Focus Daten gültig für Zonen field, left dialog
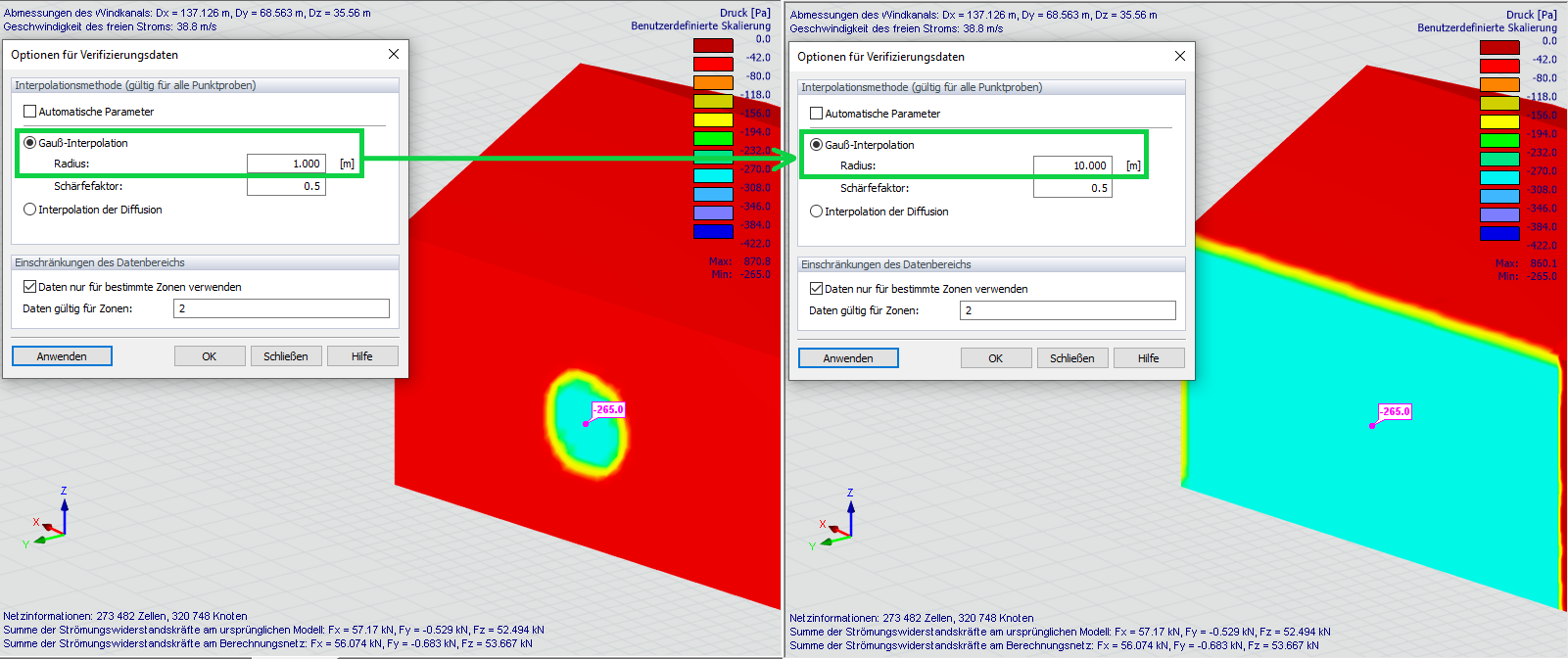This screenshot has width=1568, height=659. pos(281,308)
